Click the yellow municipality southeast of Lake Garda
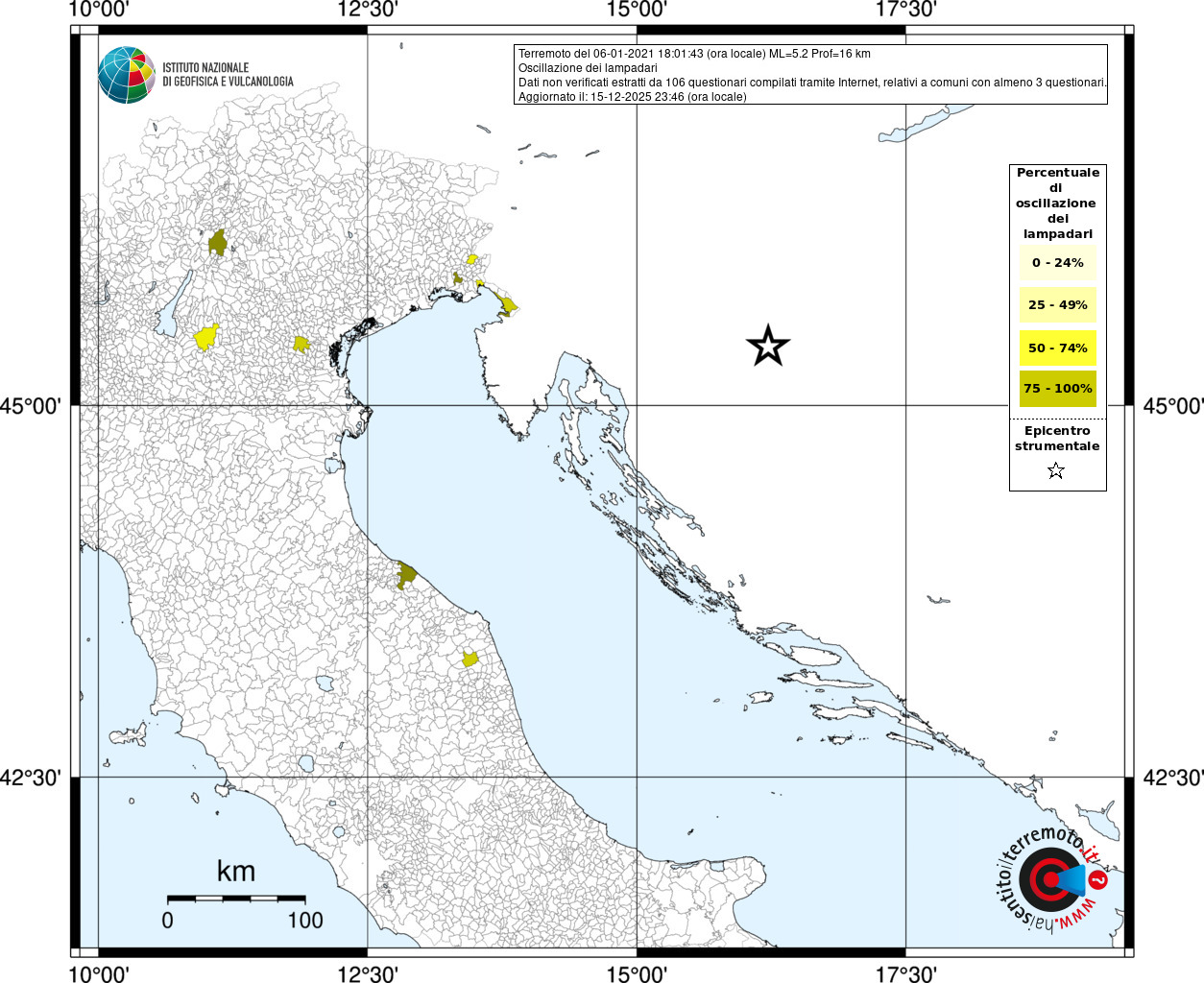 [205, 337]
